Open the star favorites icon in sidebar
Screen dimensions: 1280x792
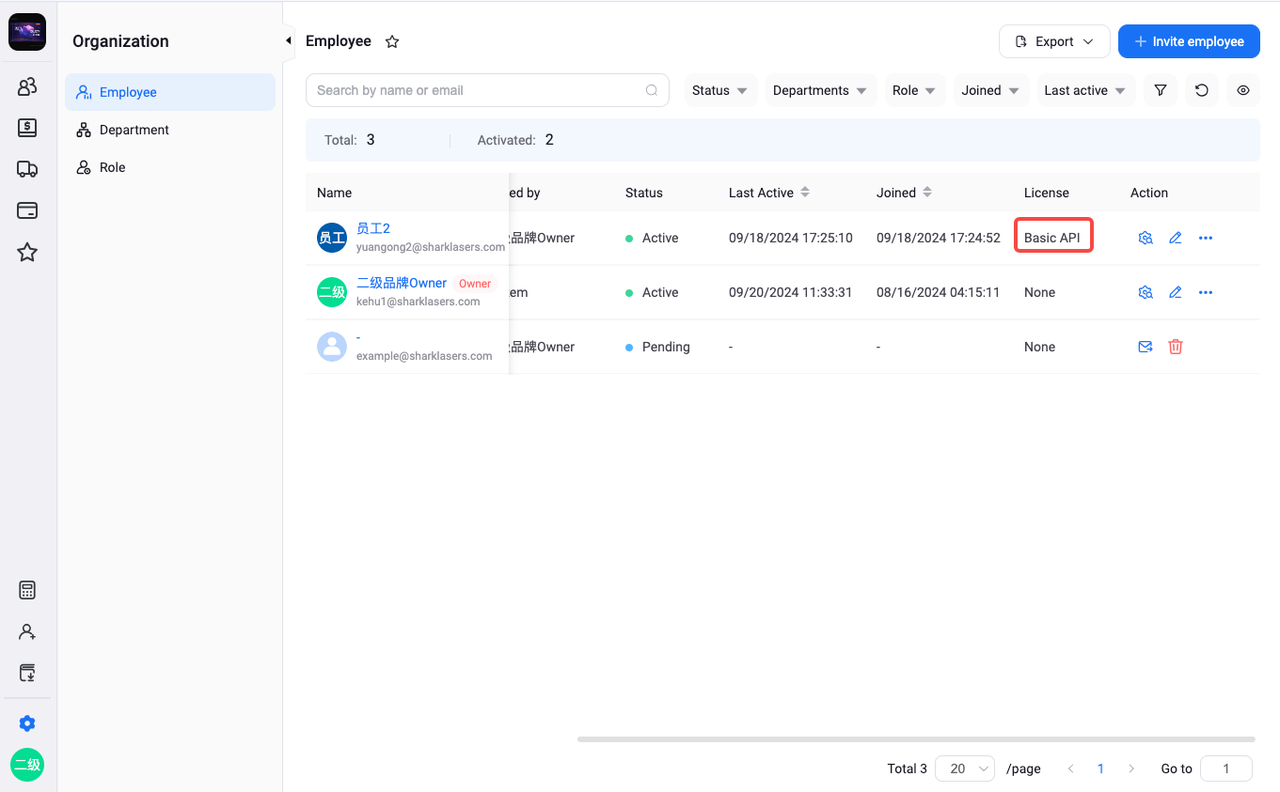pyautogui.click(x=27, y=252)
